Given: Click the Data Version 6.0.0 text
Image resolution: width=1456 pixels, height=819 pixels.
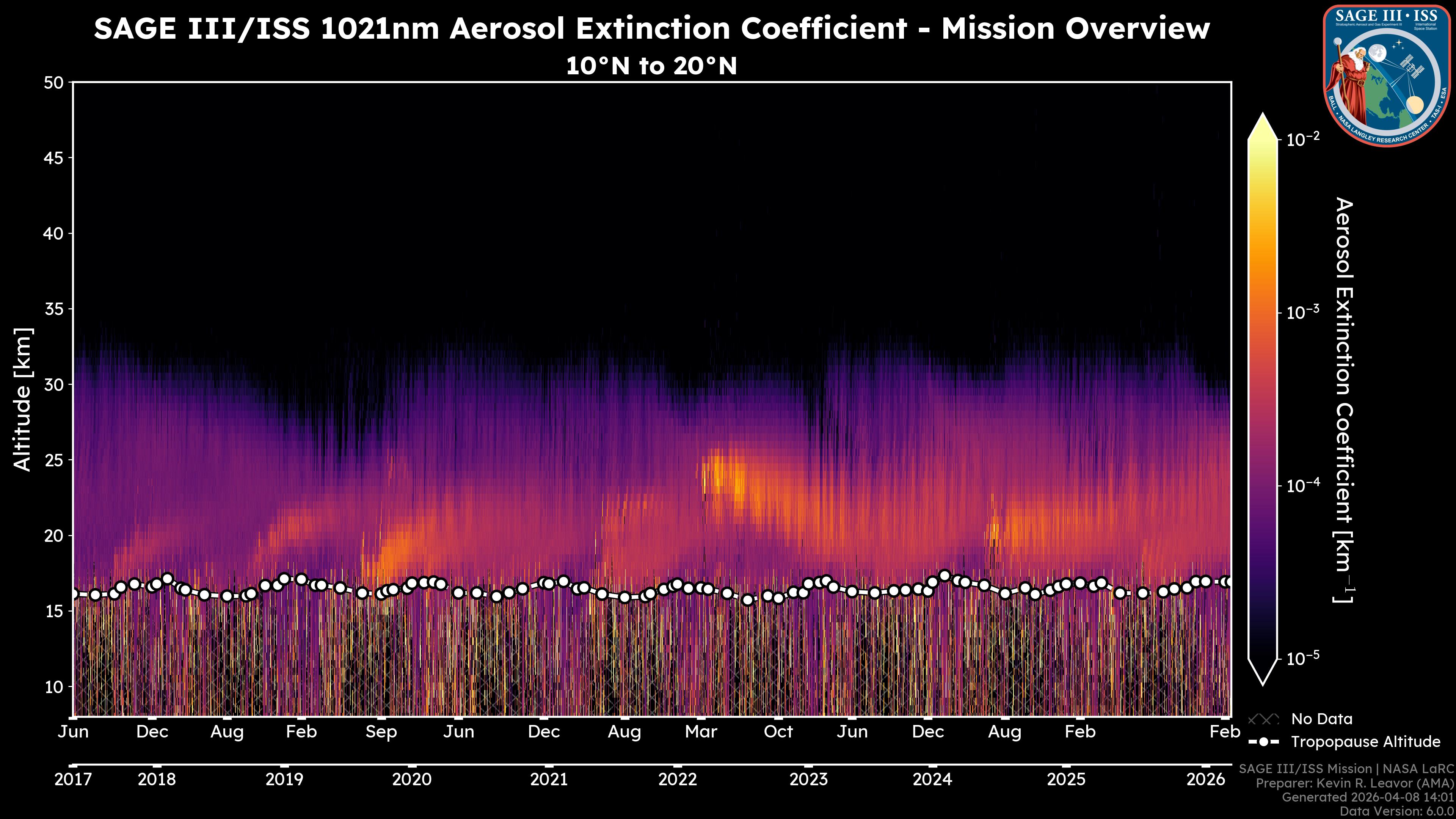Looking at the screenshot, I should [x=1397, y=812].
